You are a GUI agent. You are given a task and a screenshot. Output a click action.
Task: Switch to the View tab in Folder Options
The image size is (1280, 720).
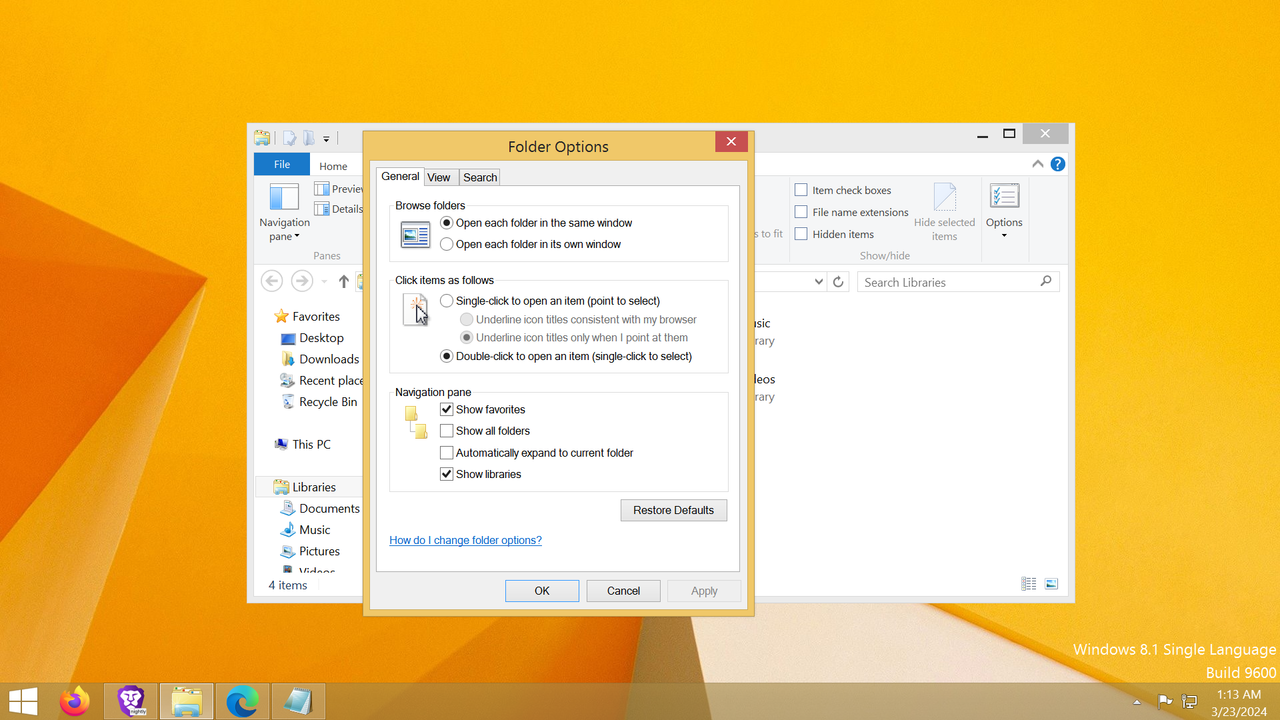pos(439,177)
